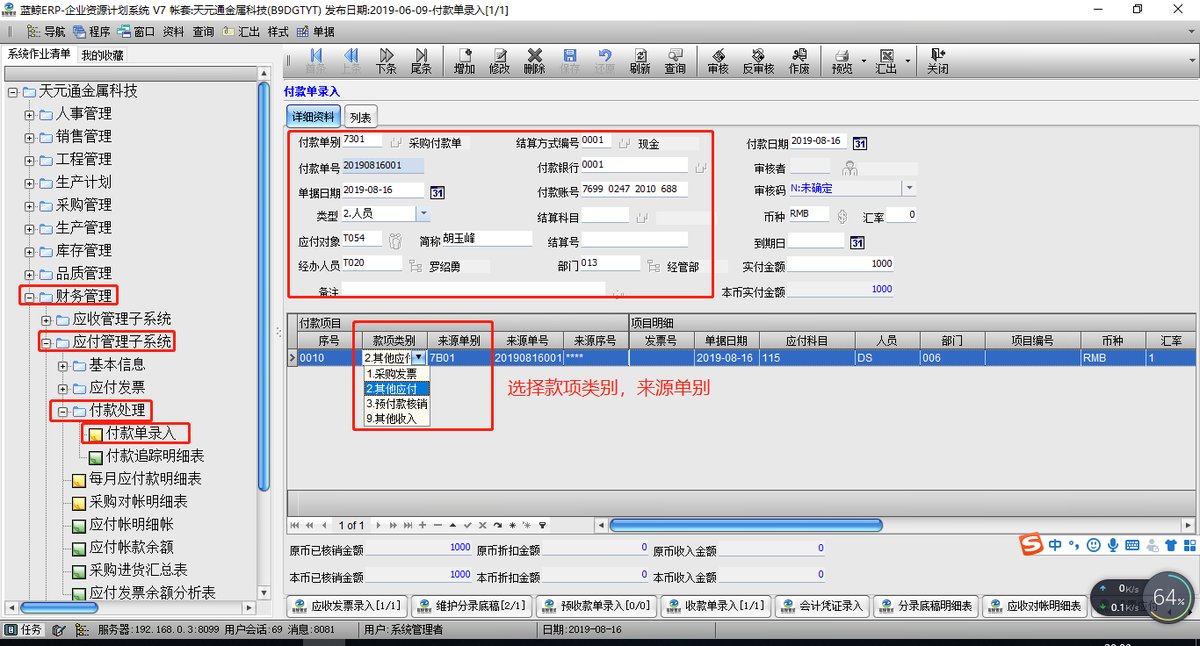Jump to last record (尾条)

[421, 61]
